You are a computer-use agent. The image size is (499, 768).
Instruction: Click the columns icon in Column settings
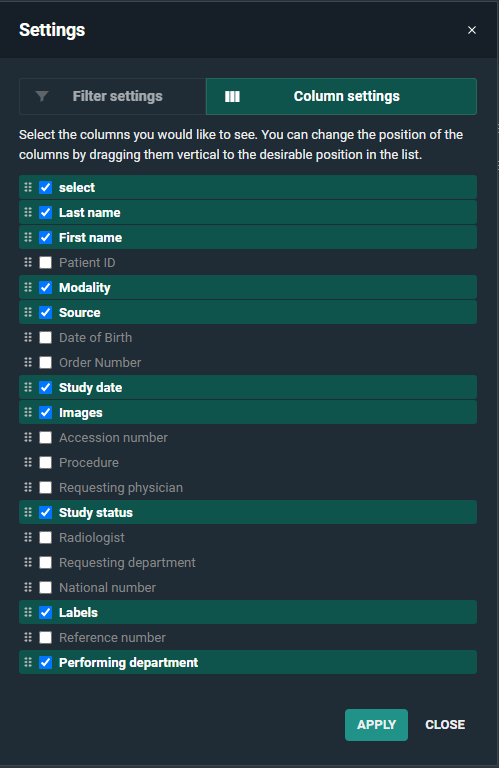click(232, 96)
